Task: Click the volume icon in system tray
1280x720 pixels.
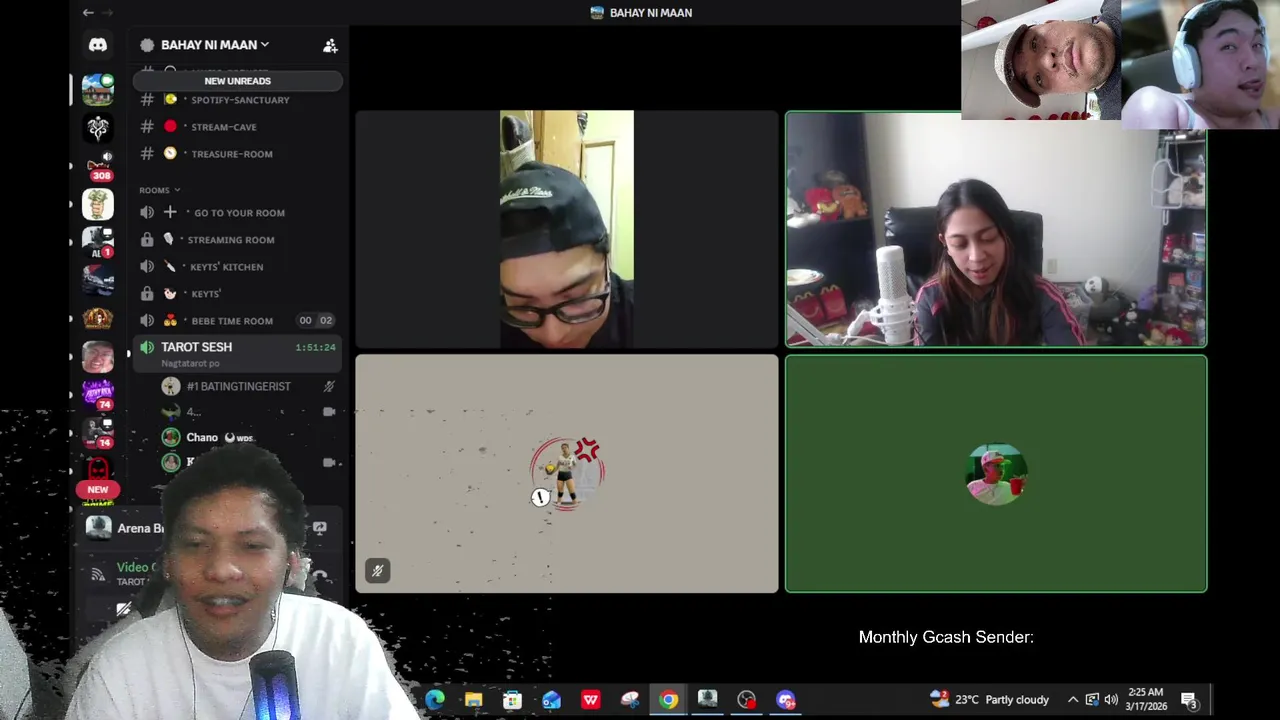Action: [1111, 700]
